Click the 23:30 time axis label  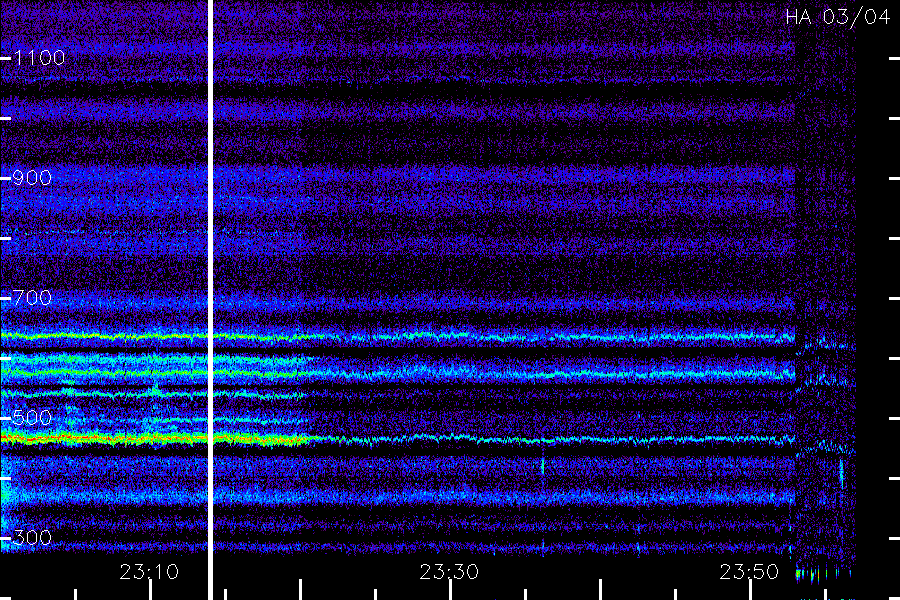coord(449,572)
